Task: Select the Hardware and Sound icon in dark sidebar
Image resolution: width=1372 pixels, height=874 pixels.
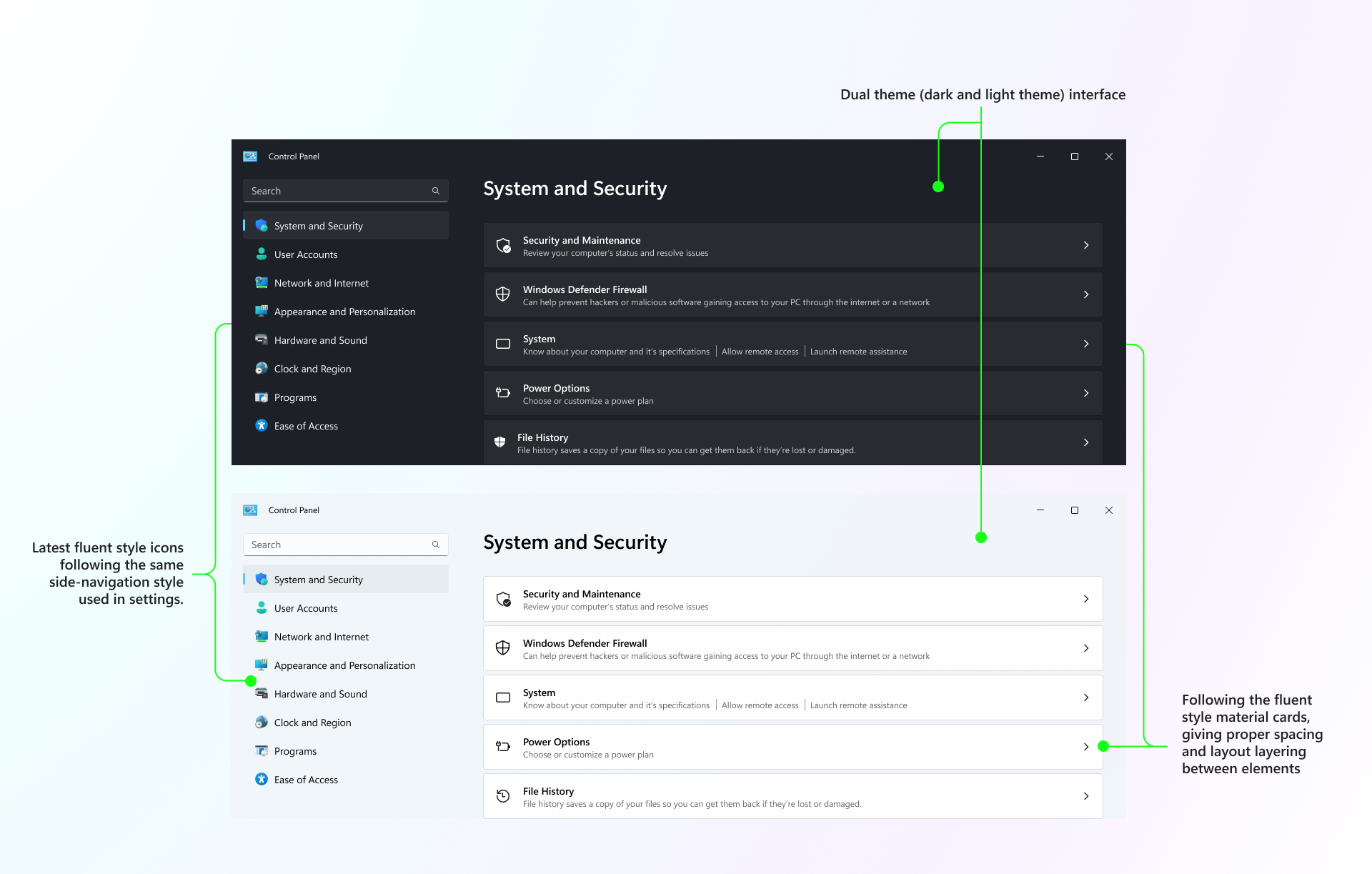Action: pos(262,339)
